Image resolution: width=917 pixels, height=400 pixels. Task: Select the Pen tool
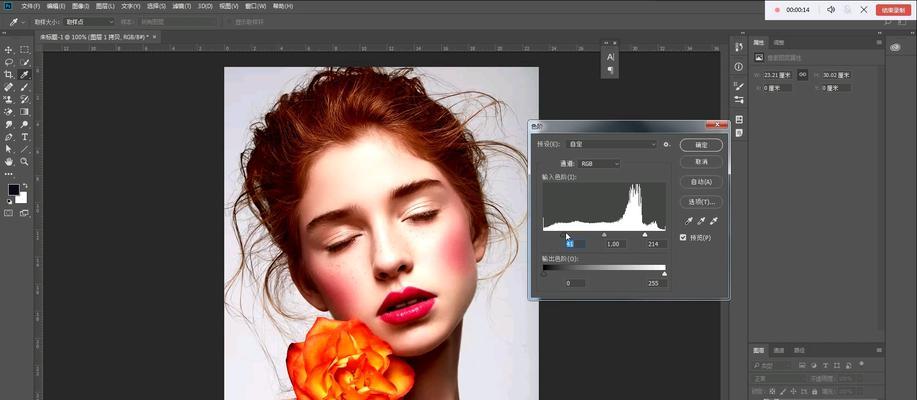click(x=9, y=137)
